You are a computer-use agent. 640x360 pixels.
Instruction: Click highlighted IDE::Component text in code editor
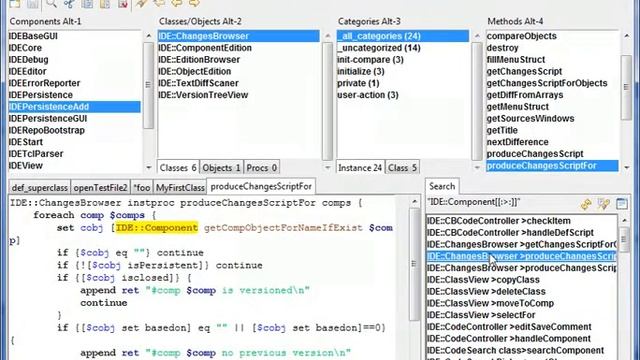[157, 228]
